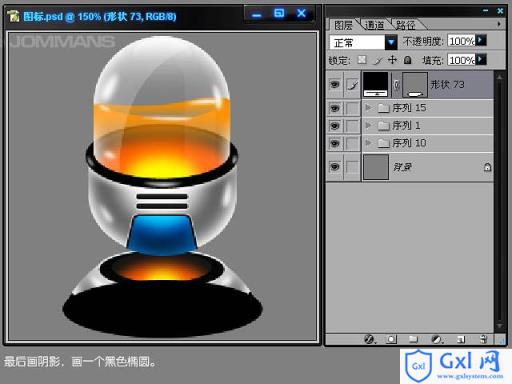Add a layer mask with the mask icon
512x384 pixels.
pos(391,339)
